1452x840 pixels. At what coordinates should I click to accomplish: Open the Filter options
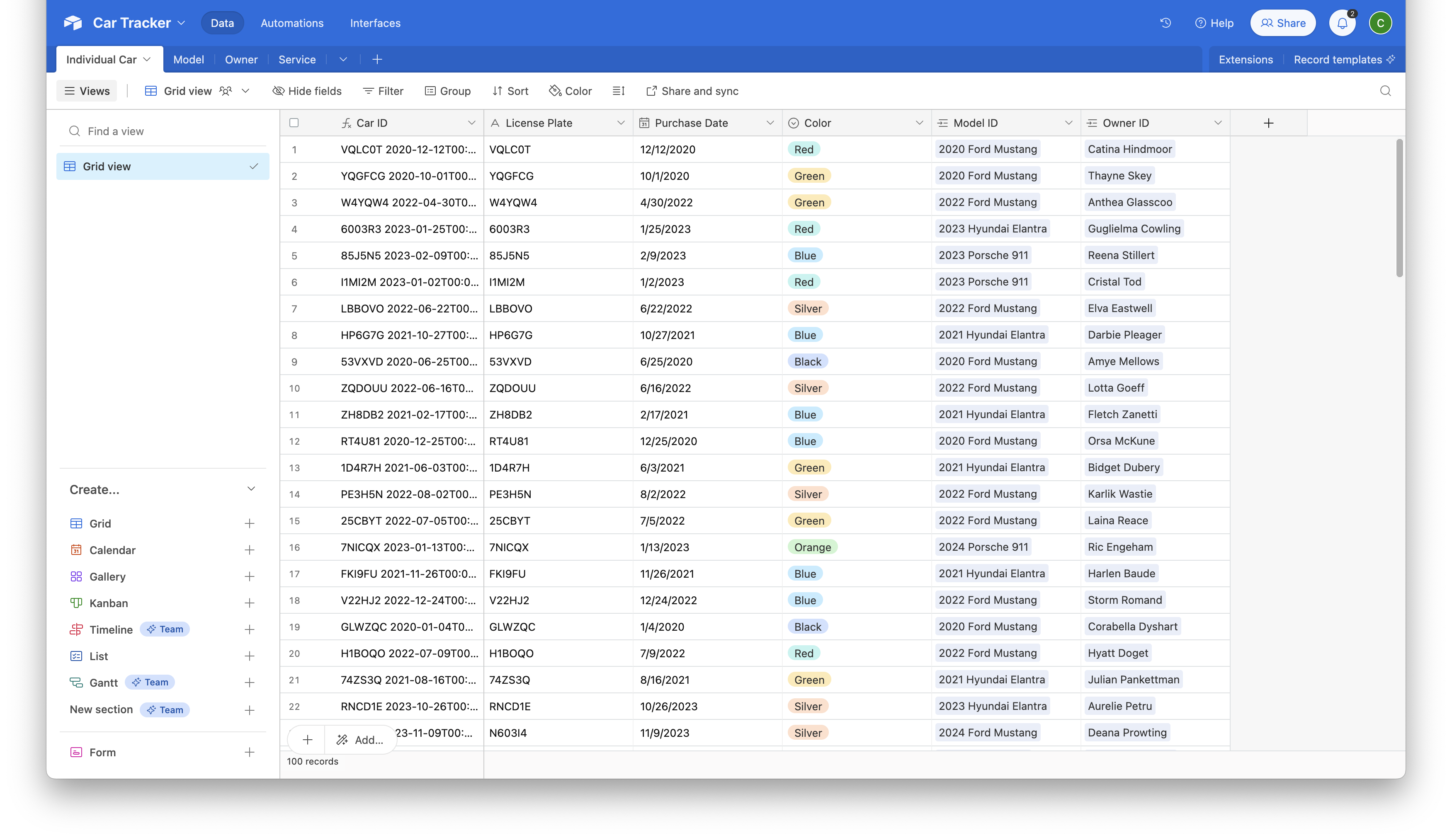click(383, 90)
